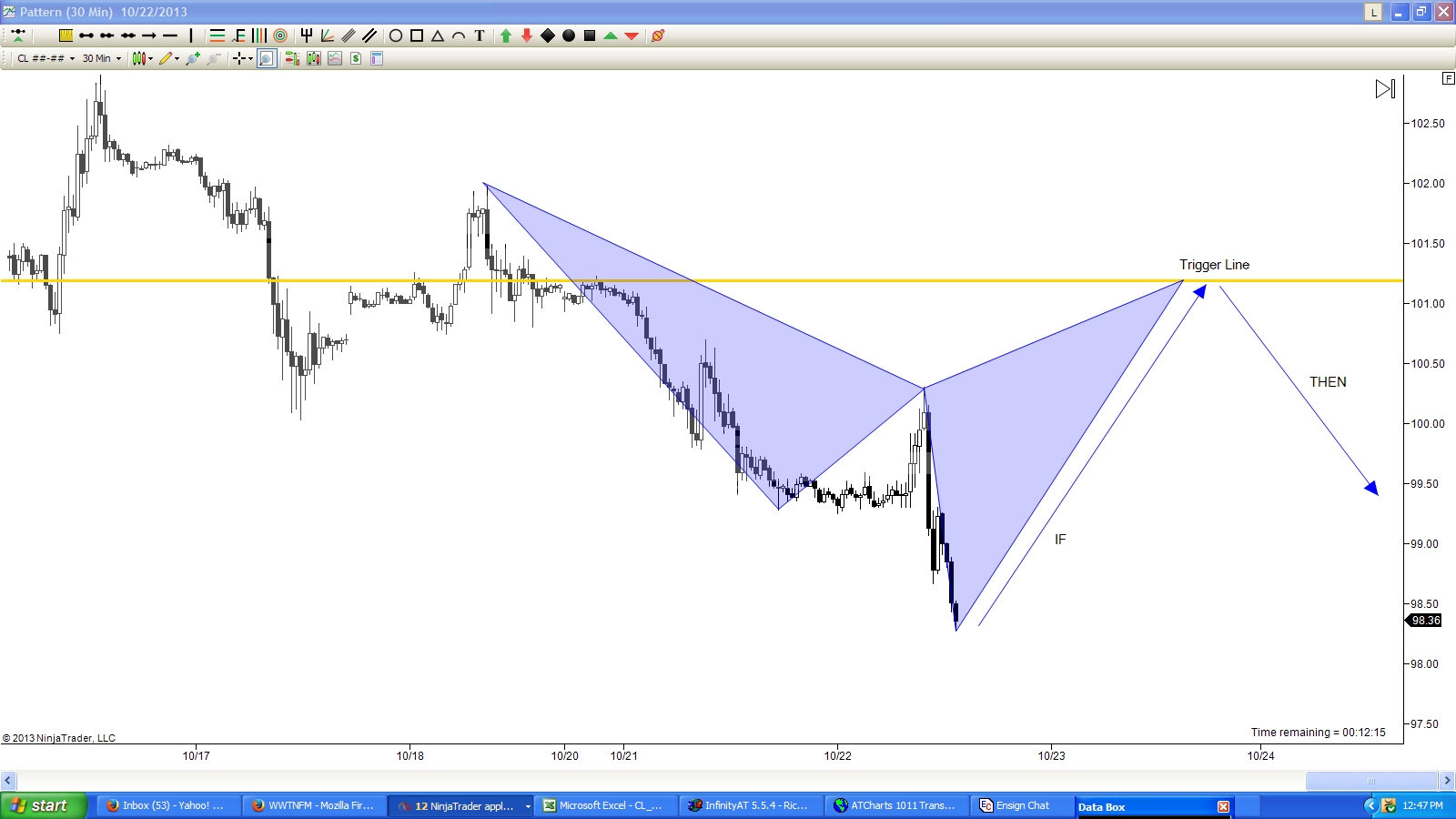Place a green triangle up marker
The image size is (1456, 819).
tap(611, 35)
